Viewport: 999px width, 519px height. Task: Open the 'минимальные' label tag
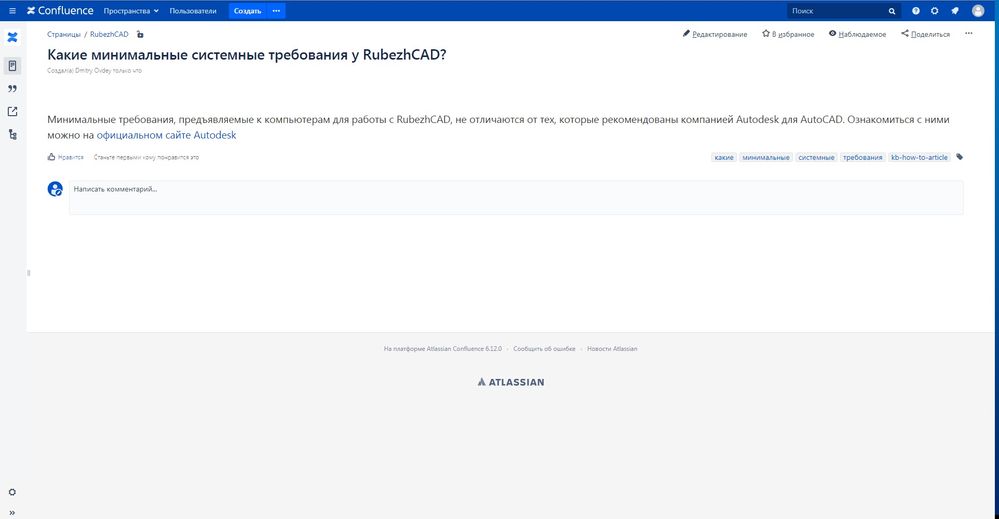(x=766, y=157)
